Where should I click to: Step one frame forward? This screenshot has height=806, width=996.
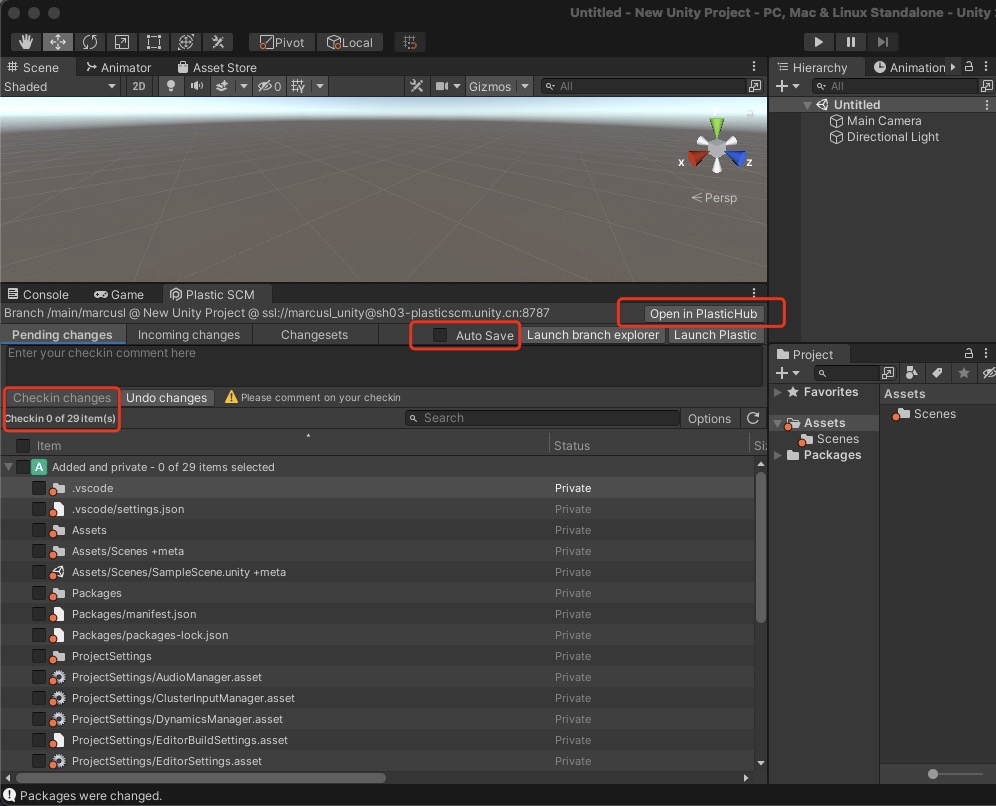tap(882, 42)
